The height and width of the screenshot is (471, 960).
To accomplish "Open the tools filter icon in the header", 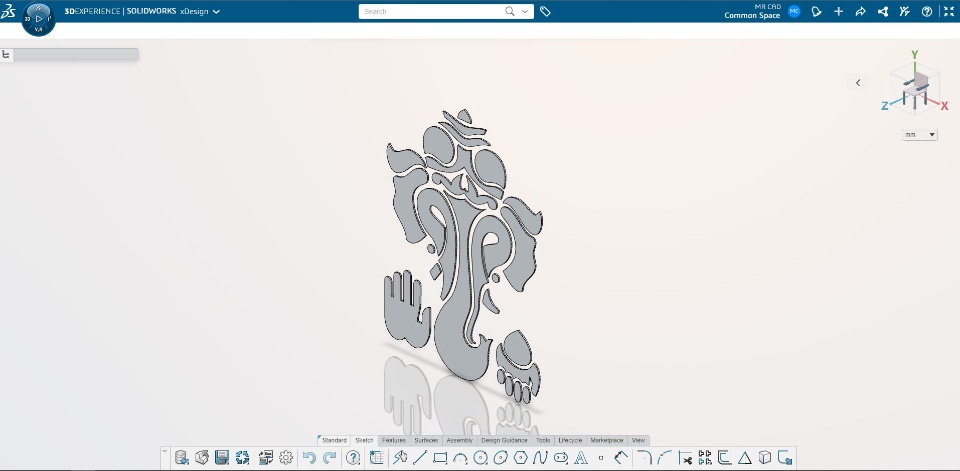I will 905,12.
